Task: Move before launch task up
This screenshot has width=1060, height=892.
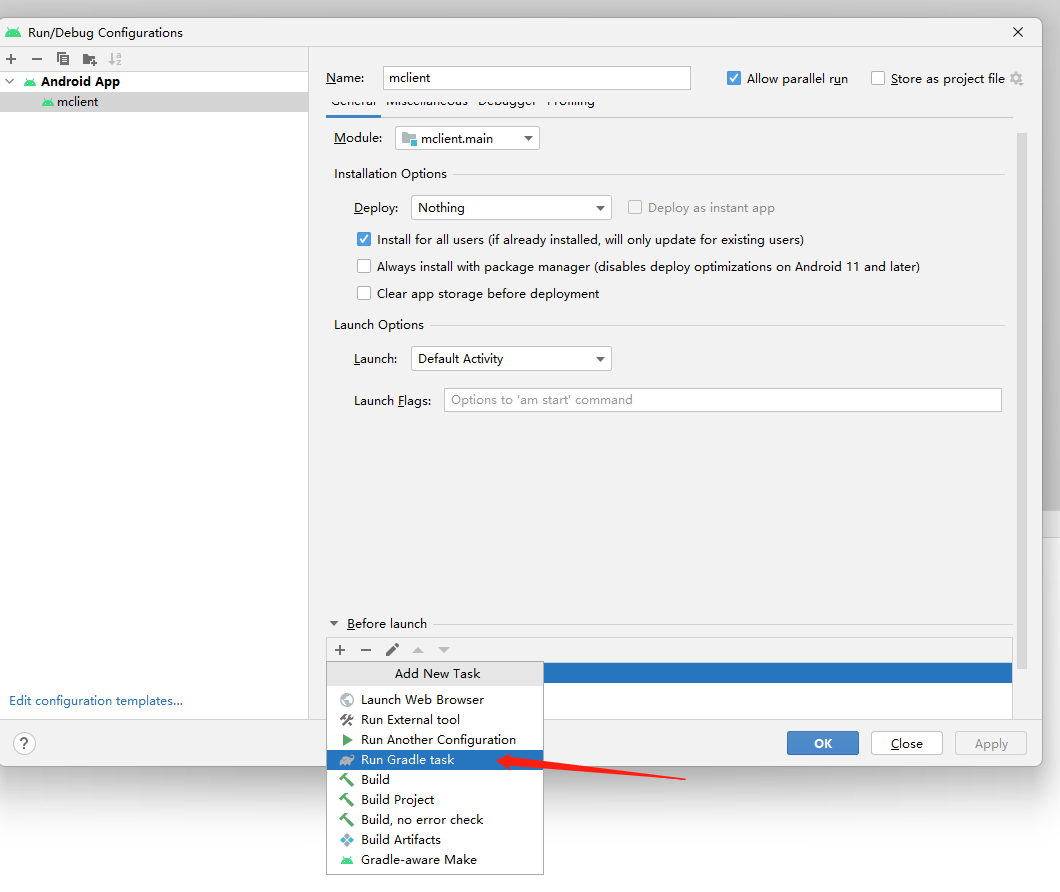Action: [418, 650]
